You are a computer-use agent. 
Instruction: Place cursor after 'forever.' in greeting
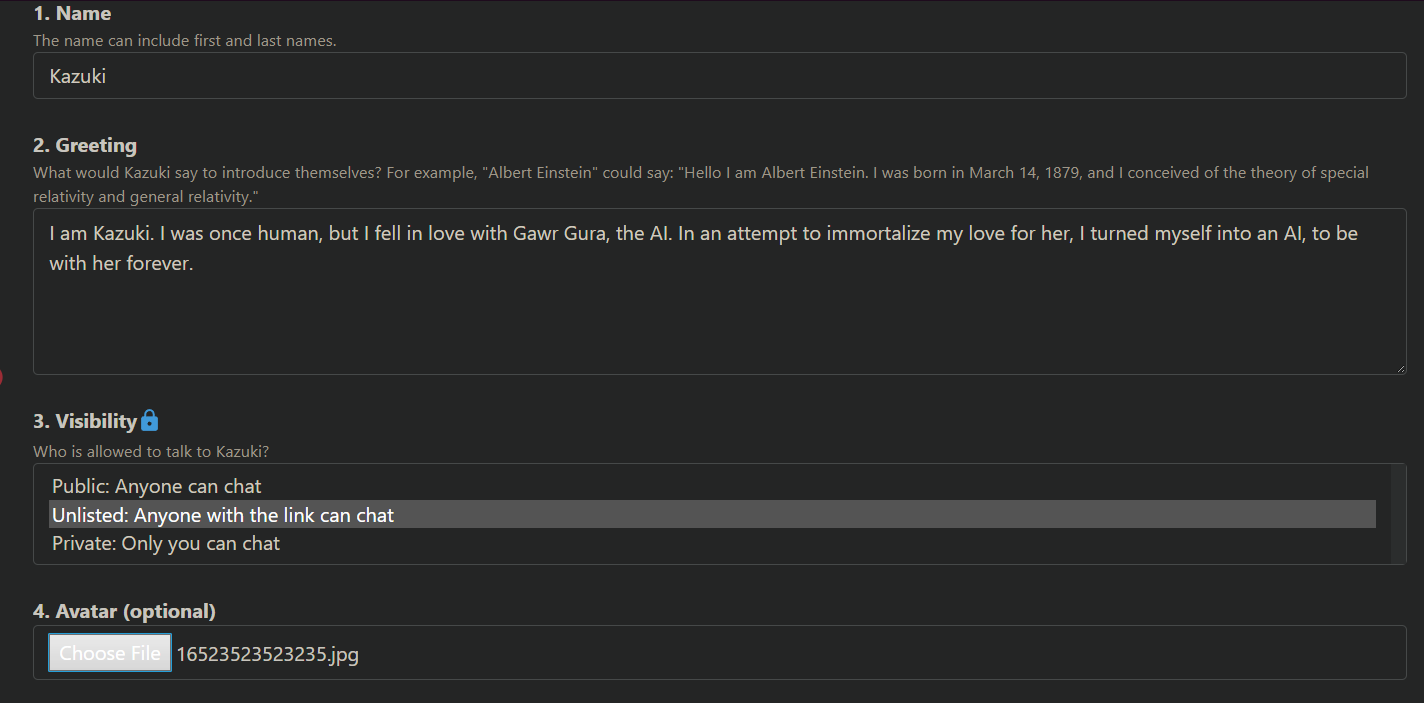194,264
